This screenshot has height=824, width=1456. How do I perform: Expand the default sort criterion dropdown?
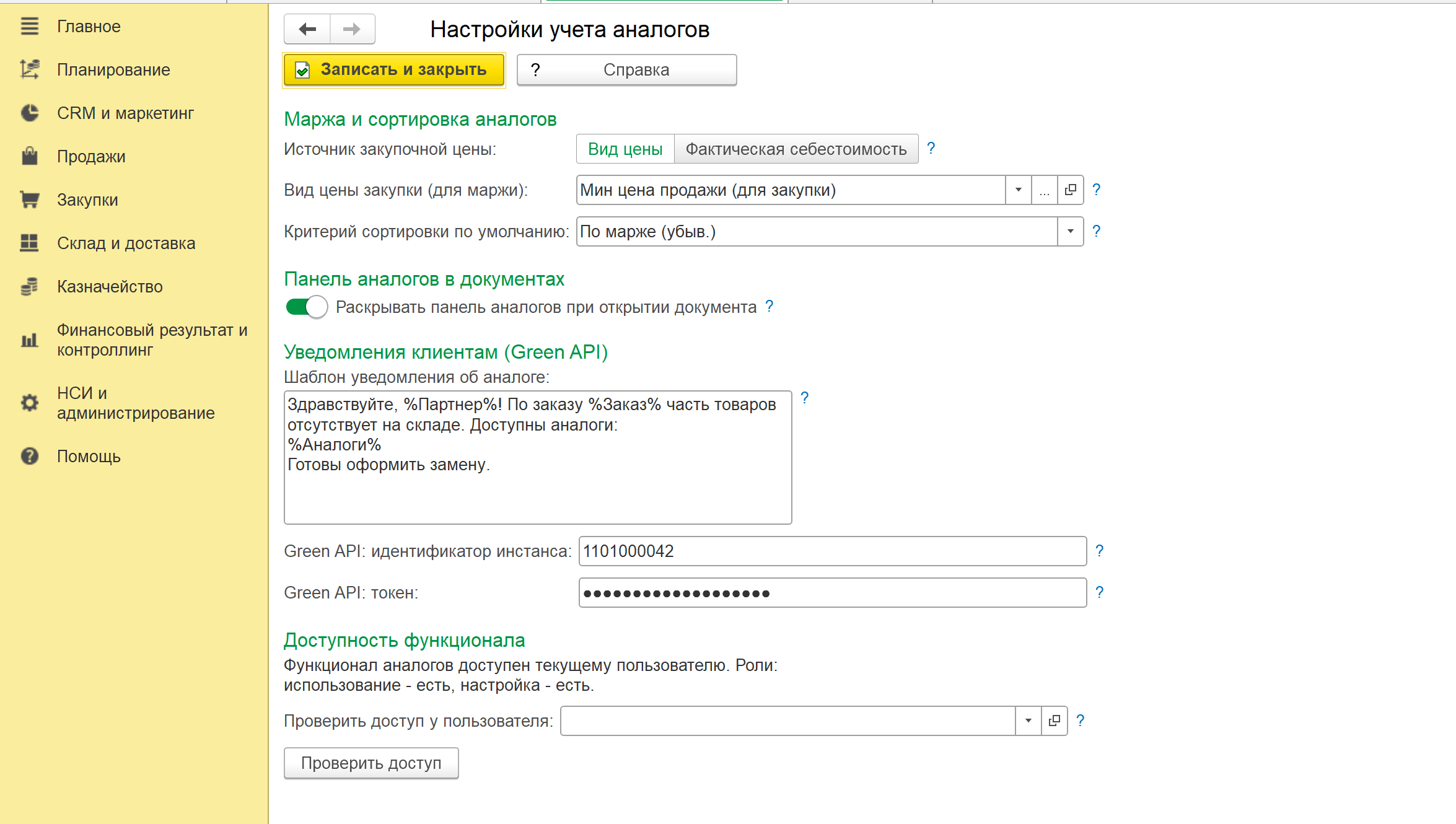pos(1071,231)
